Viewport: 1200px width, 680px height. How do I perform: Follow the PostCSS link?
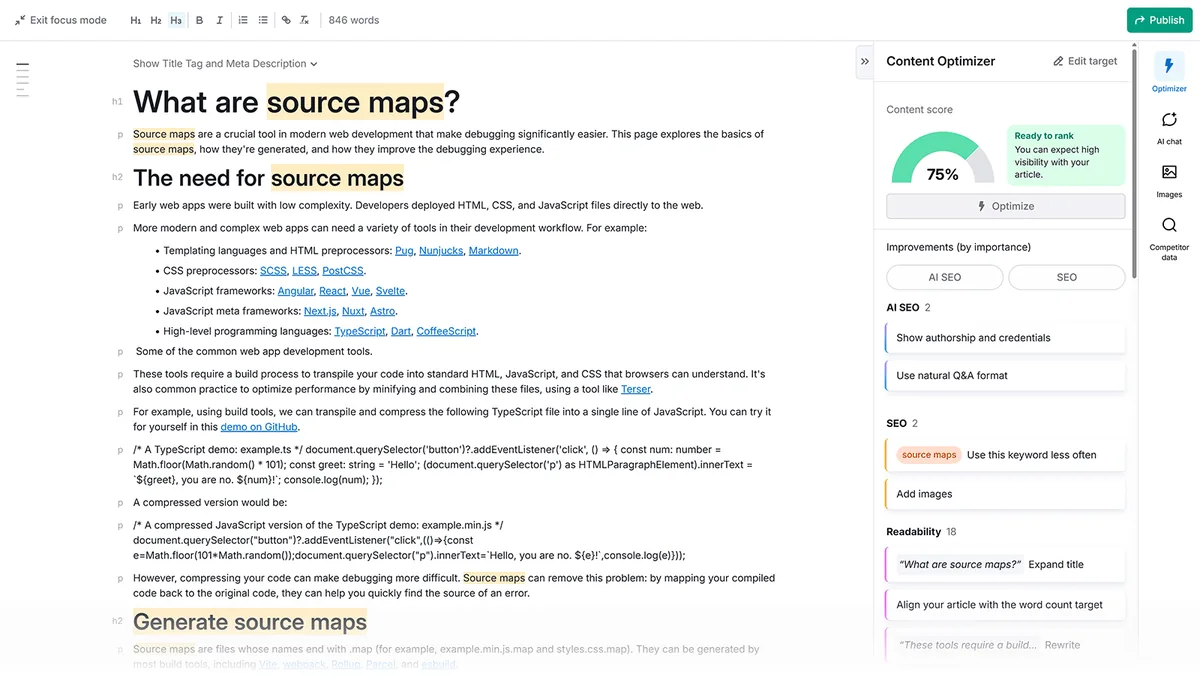343,271
